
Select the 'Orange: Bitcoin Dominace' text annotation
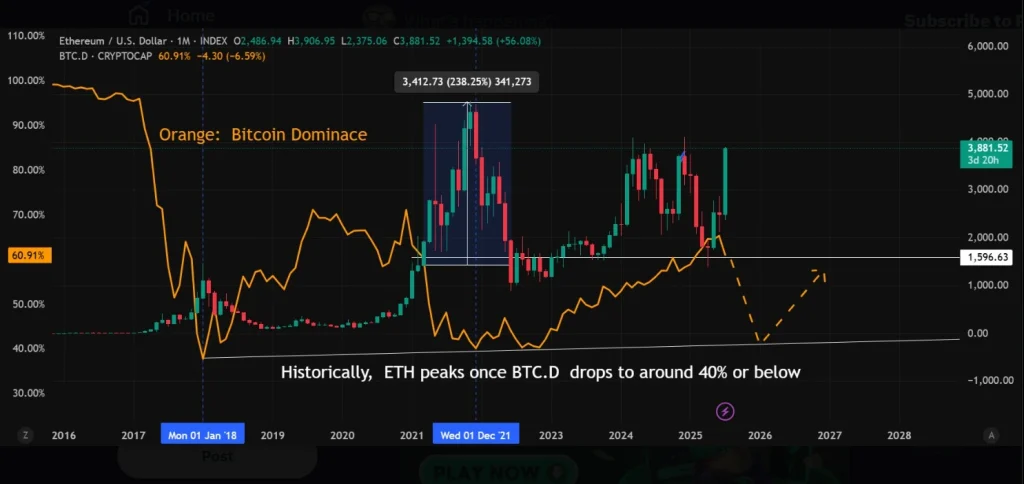263,135
